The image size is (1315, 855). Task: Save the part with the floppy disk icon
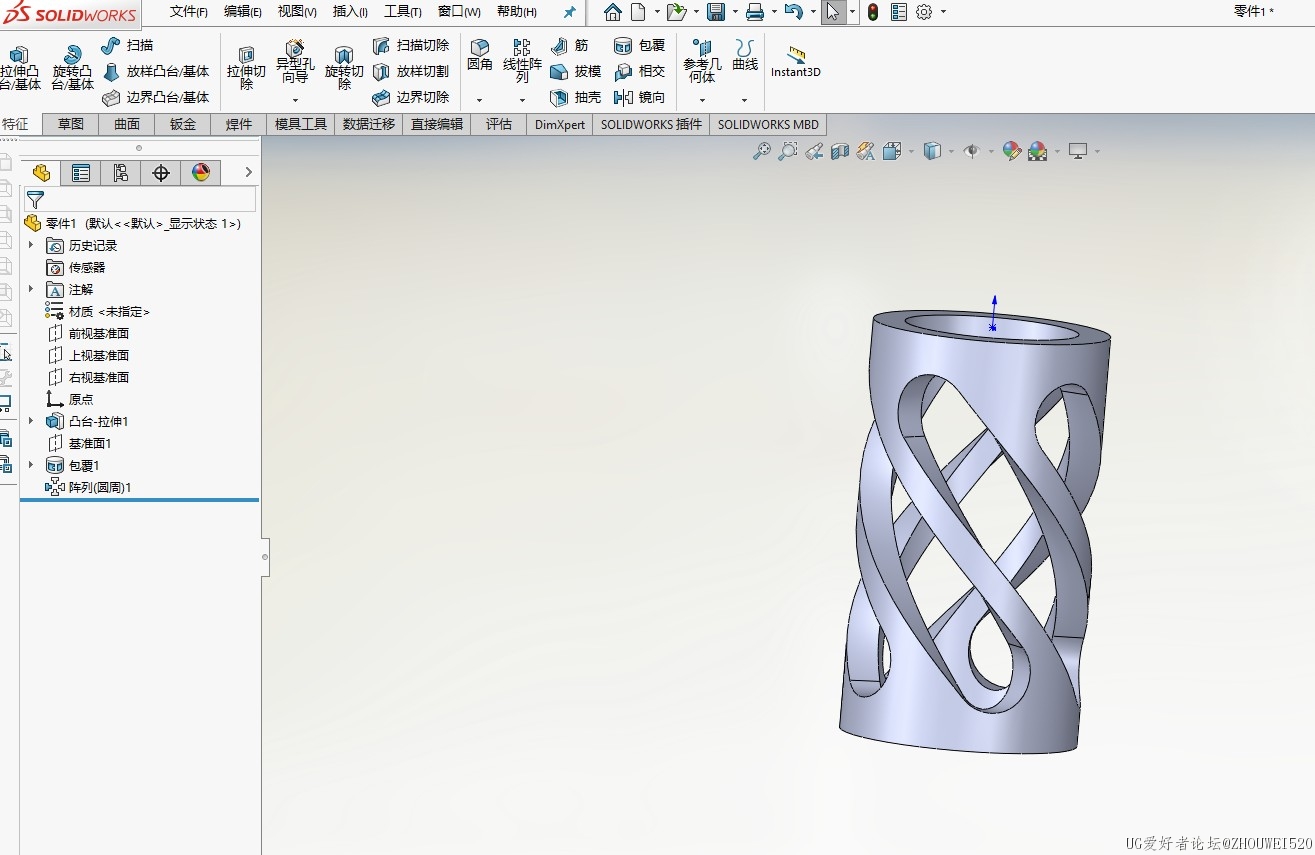(x=716, y=12)
